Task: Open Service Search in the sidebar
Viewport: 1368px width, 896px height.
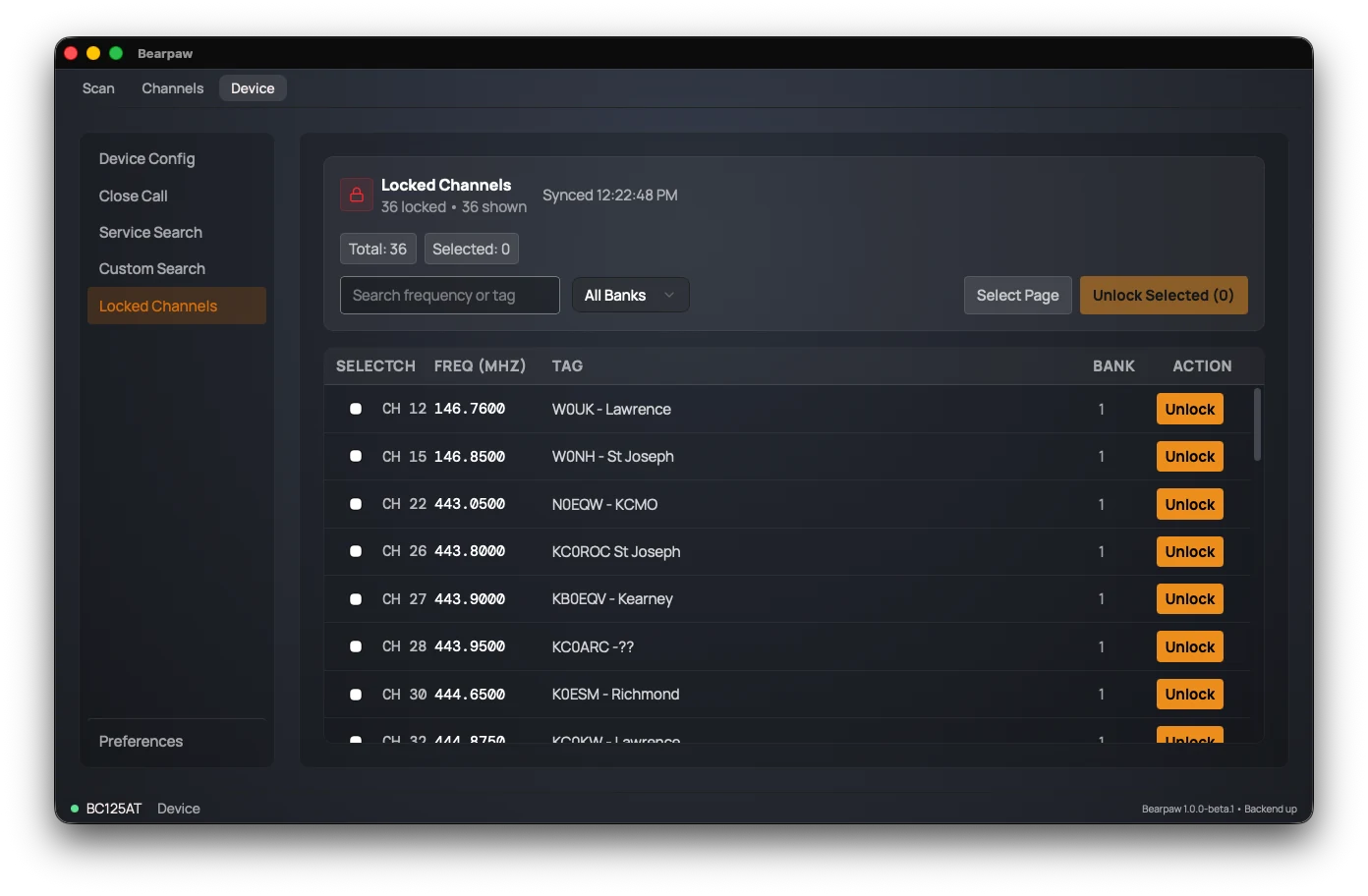Action: point(177,232)
